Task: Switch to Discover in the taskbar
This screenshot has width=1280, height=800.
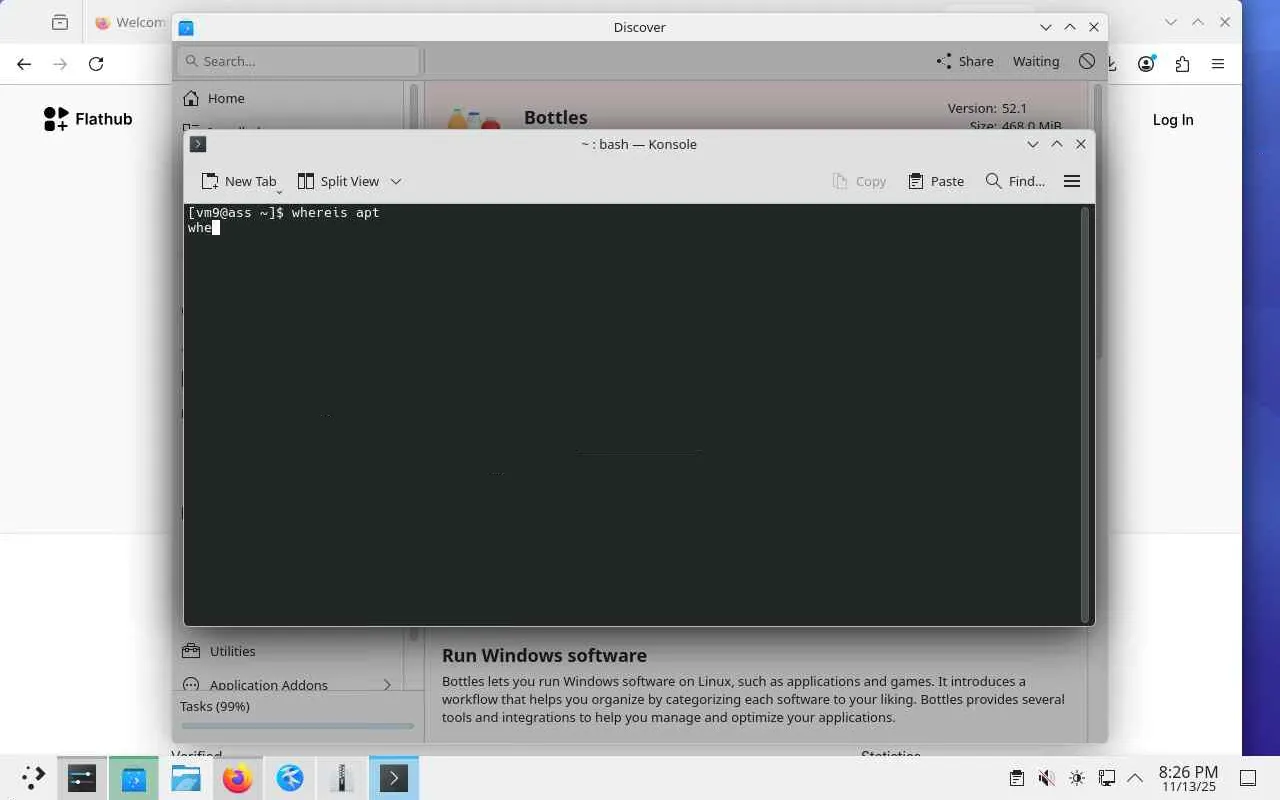Action: pos(134,777)
